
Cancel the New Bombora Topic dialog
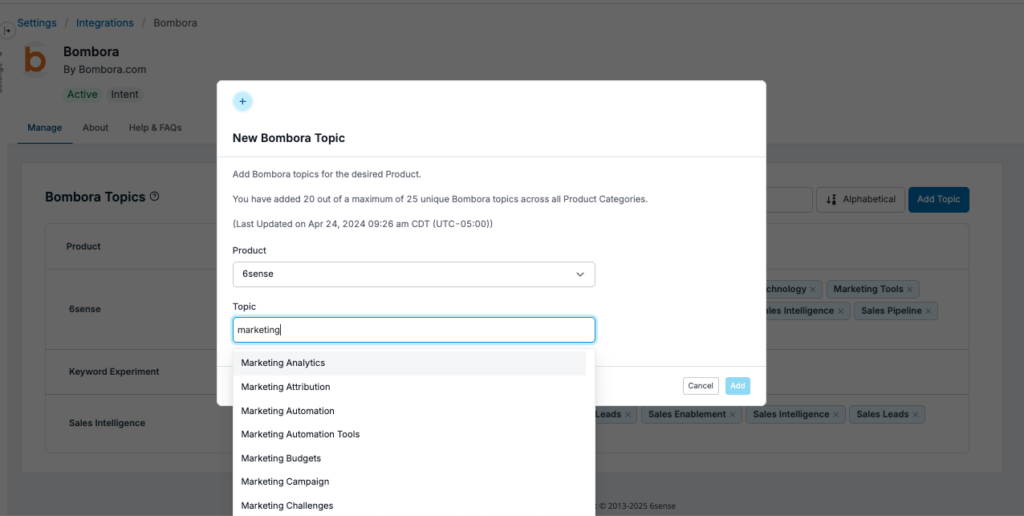click(700, 386)
